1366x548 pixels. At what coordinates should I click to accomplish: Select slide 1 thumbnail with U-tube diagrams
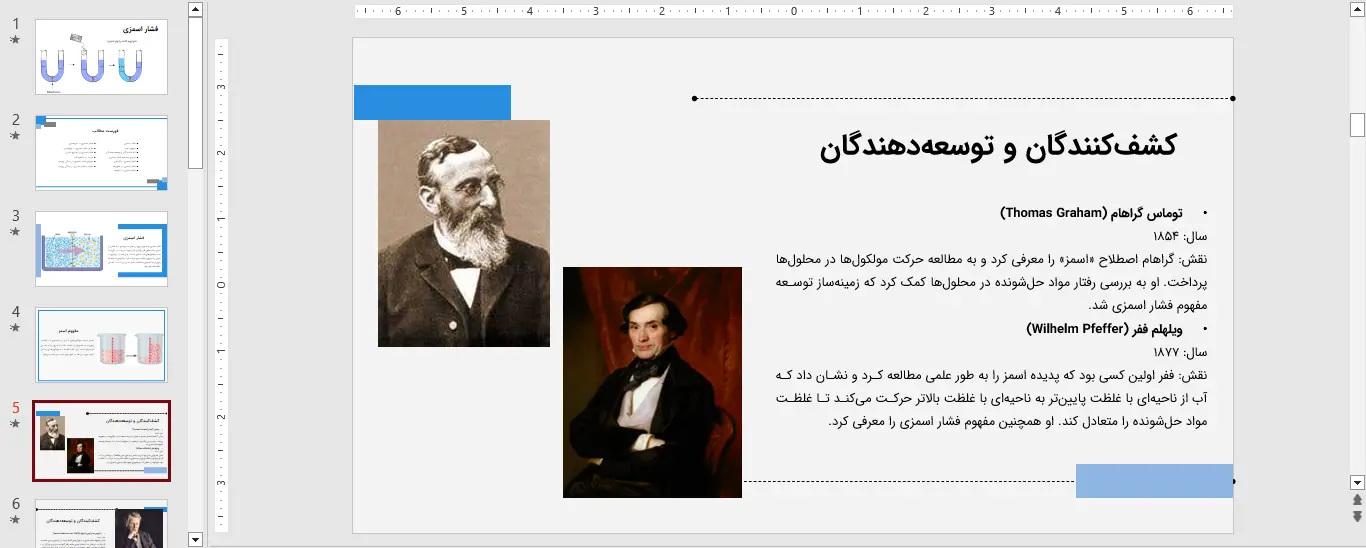click(101, 57)
